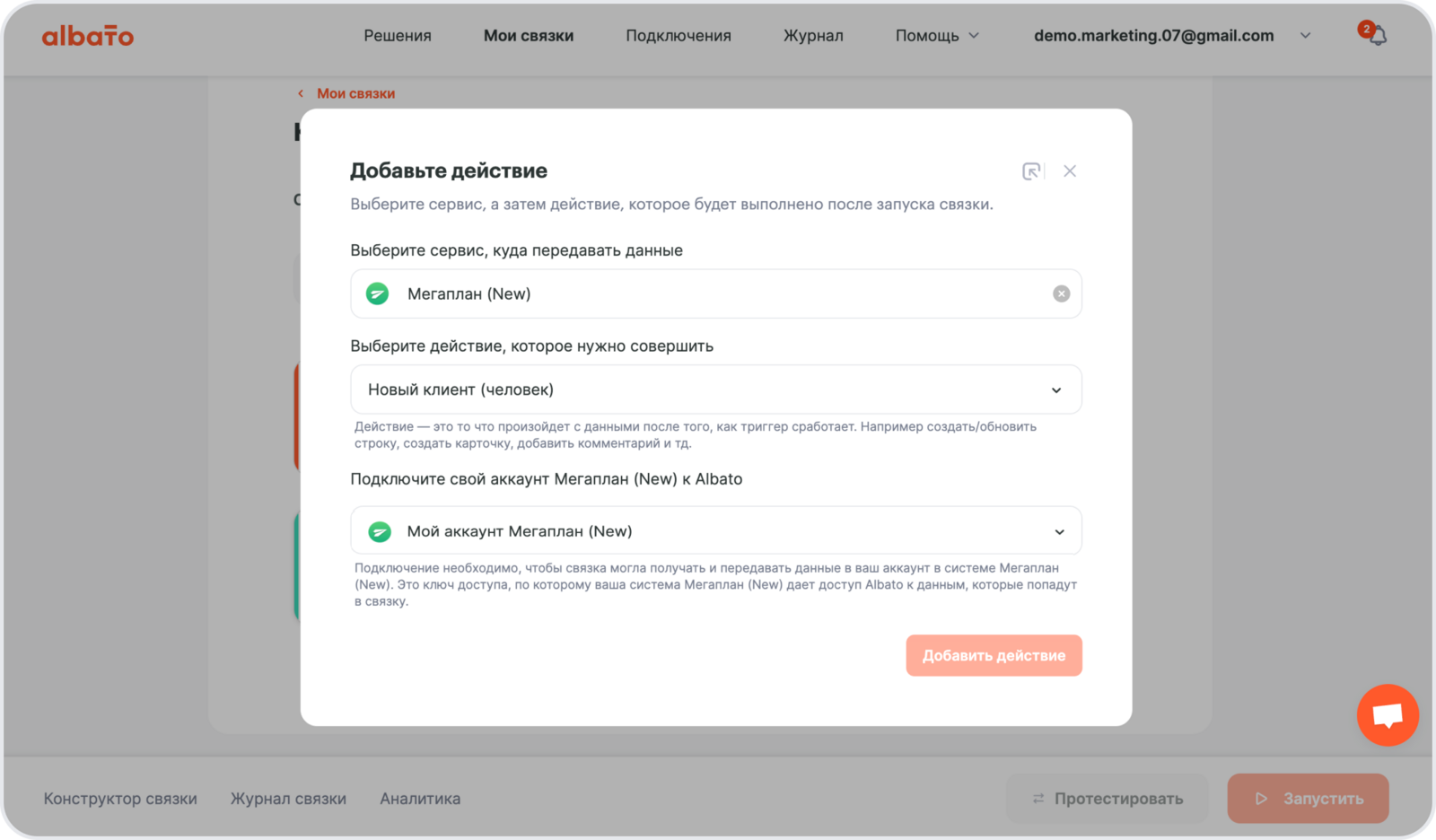
Task: Open the Мой аккаунт Мегаплан (New) dropdown
Action: click(1059, 531)
